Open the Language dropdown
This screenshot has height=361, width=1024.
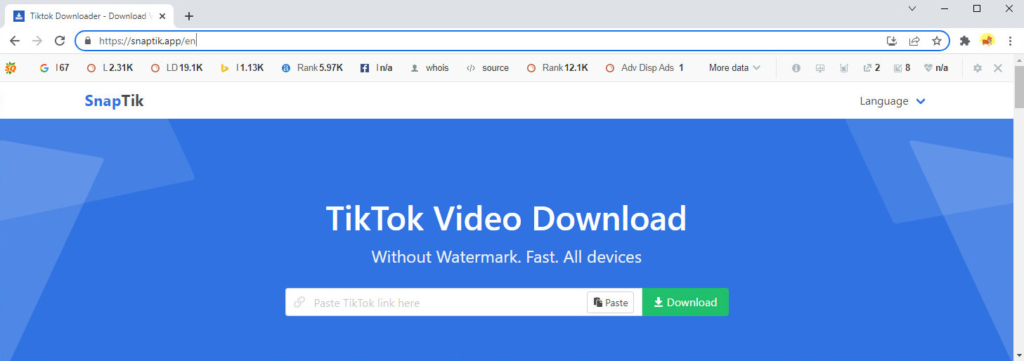893,101
